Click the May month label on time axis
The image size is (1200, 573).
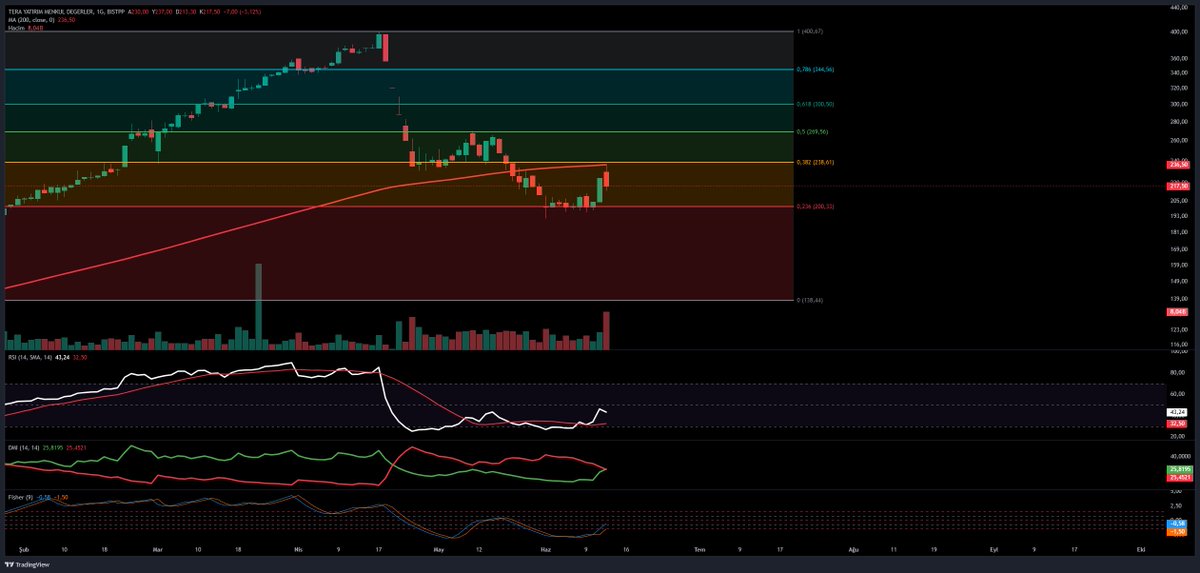pos(438,549)
